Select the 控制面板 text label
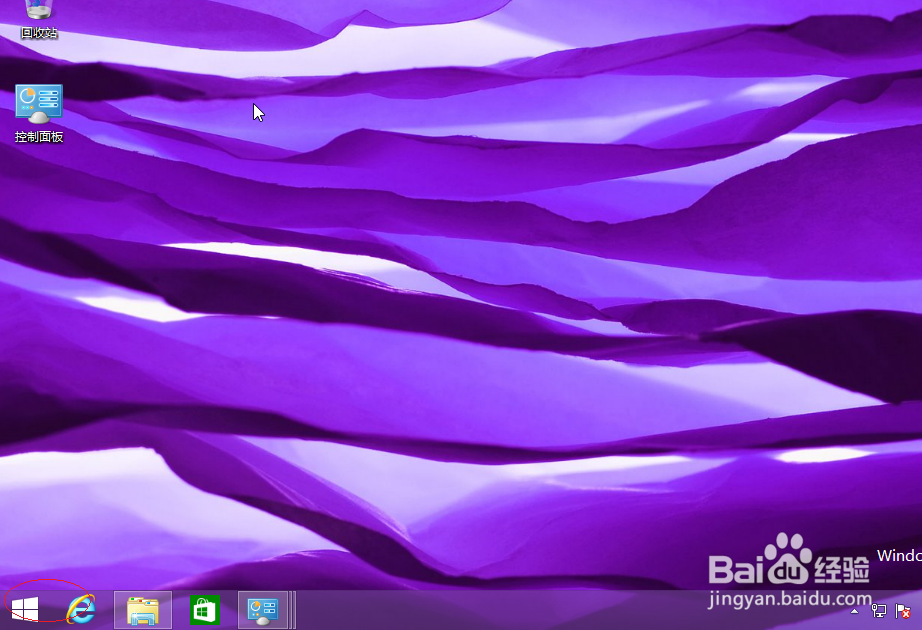Viewport: 922px width, 630px height. tap(39, 136)
